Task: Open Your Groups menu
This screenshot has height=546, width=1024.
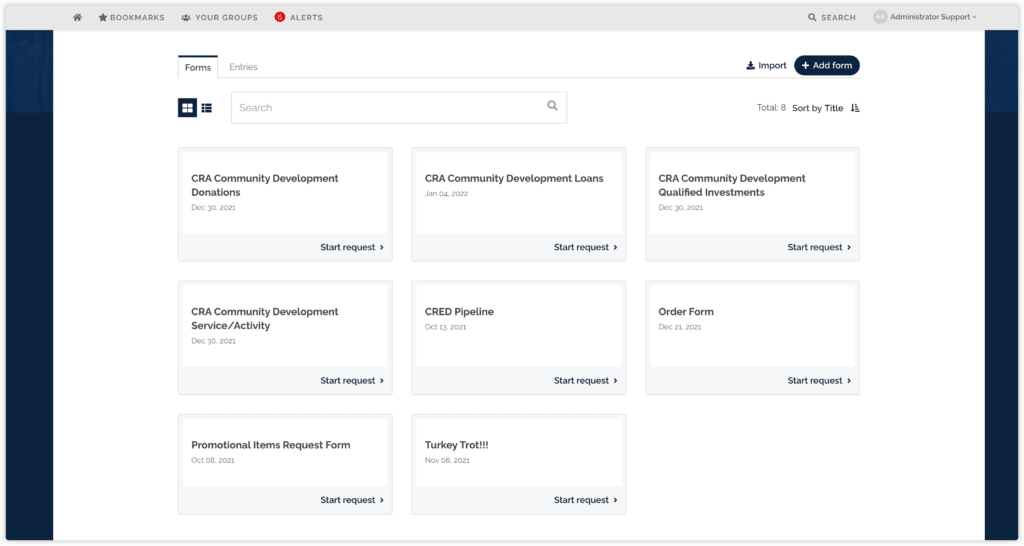Action: (219, 18)
